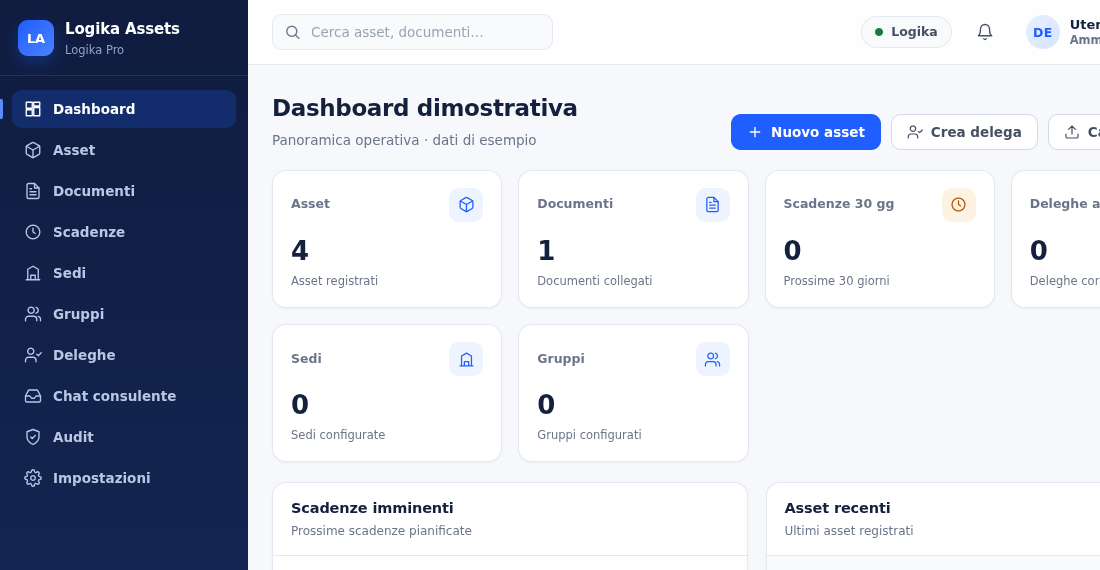The height and width of the screenshot is (570, 1100).
Task: Click the 'Panoramica operativa · dati di esempio' subtitle
Action: pos(404,140)
